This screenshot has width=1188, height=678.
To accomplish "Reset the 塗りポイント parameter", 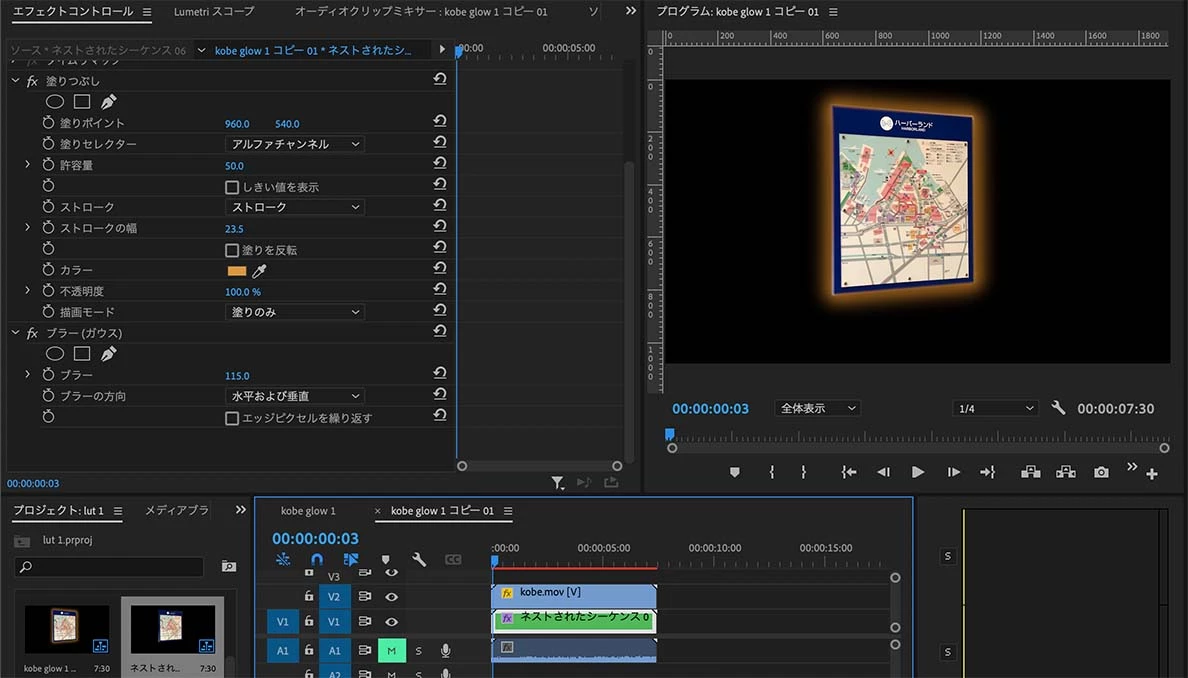I will click(439, 120).
